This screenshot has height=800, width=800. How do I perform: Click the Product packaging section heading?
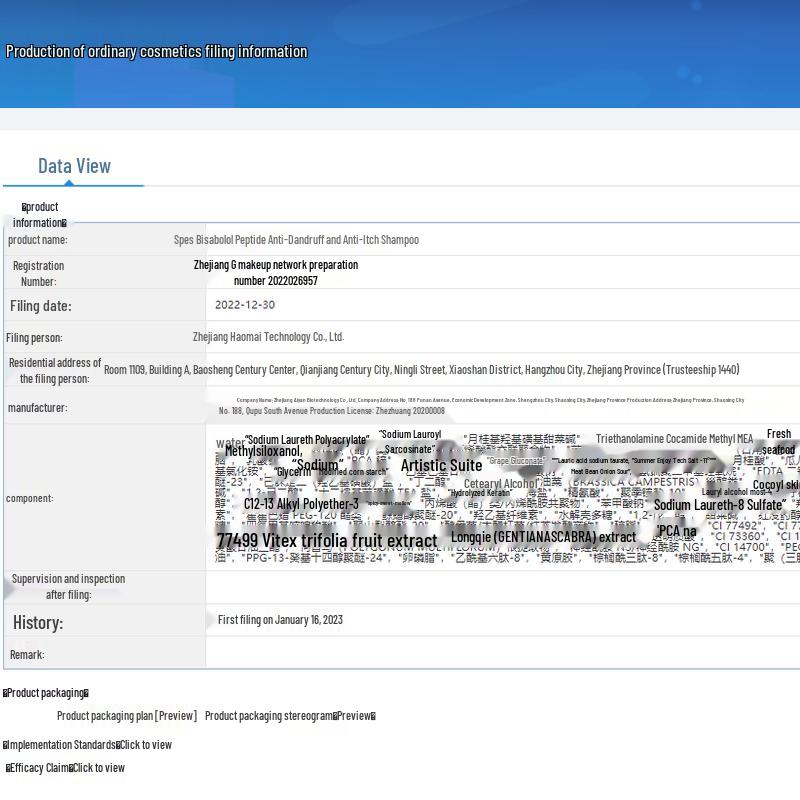(46, 693)
